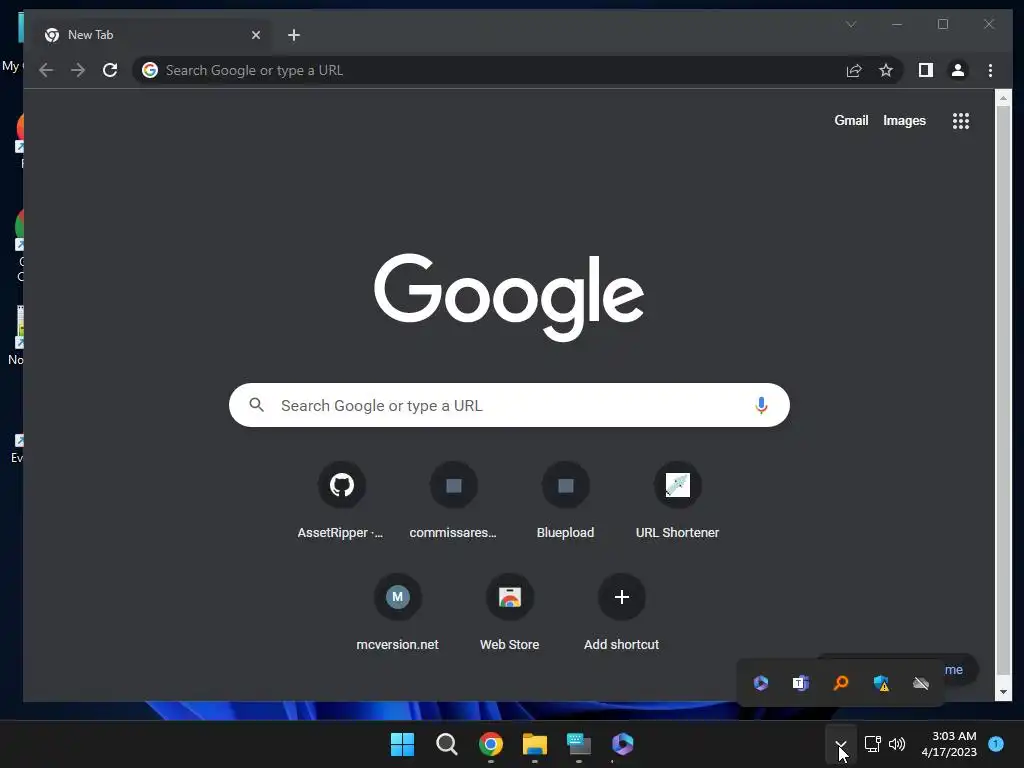
Task: Maximize the Chrome window
Action: (x=943, y=24)
